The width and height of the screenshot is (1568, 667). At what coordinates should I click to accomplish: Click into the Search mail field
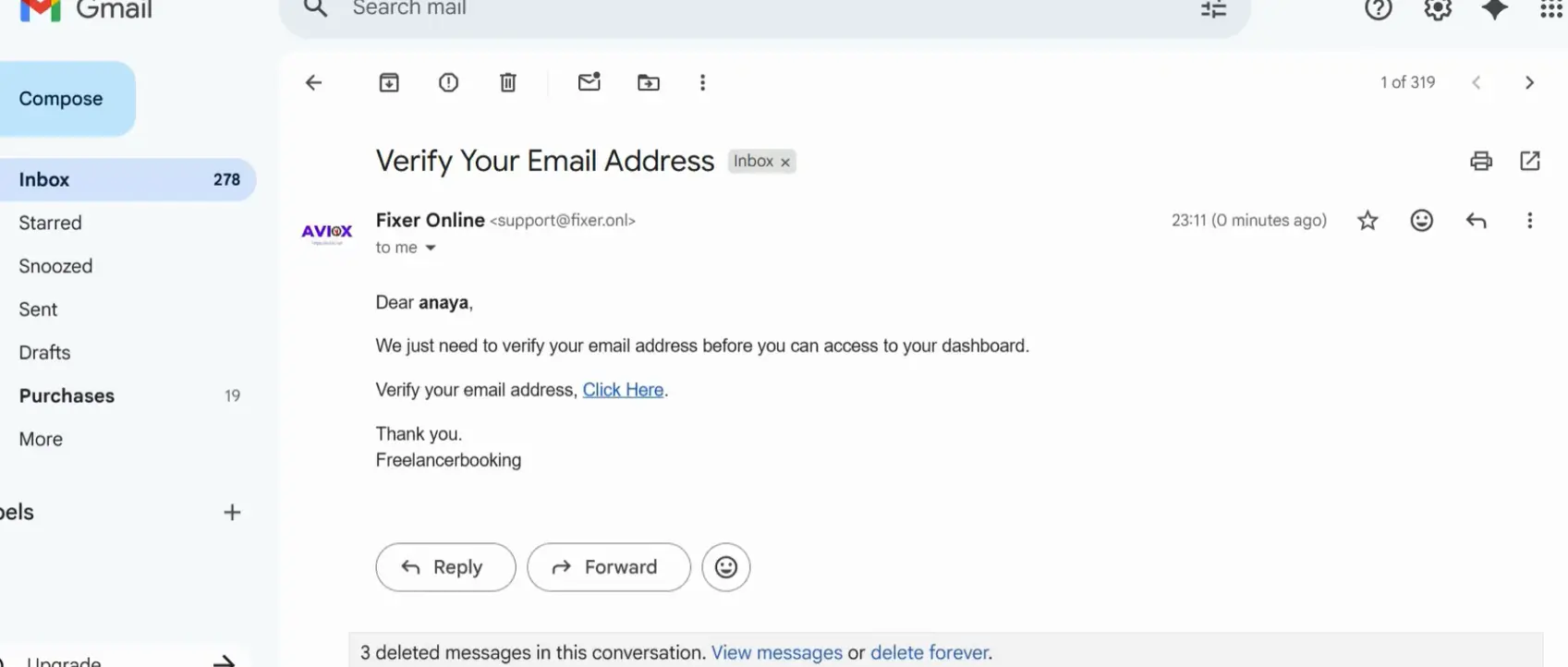(x=739, y=9)
